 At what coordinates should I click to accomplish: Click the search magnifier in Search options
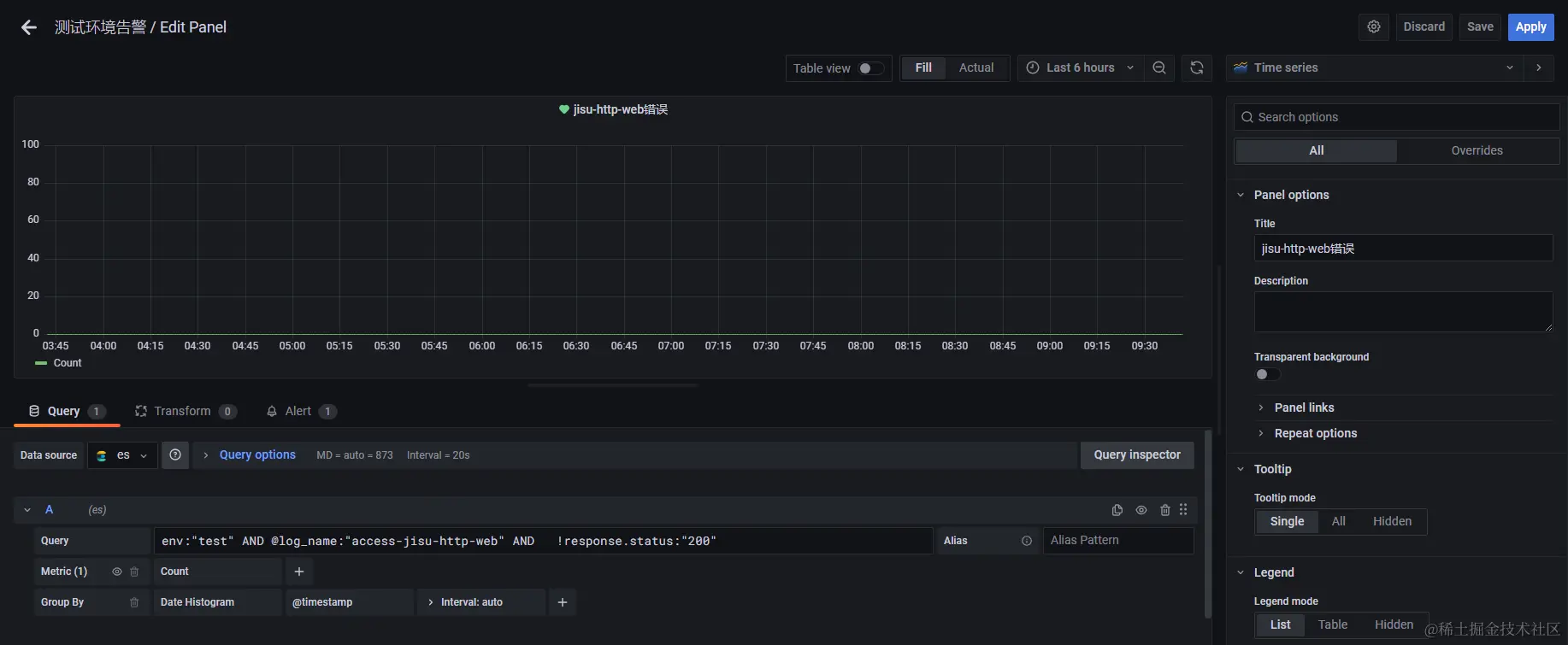pyautogui.click(x=1247, y=117)
